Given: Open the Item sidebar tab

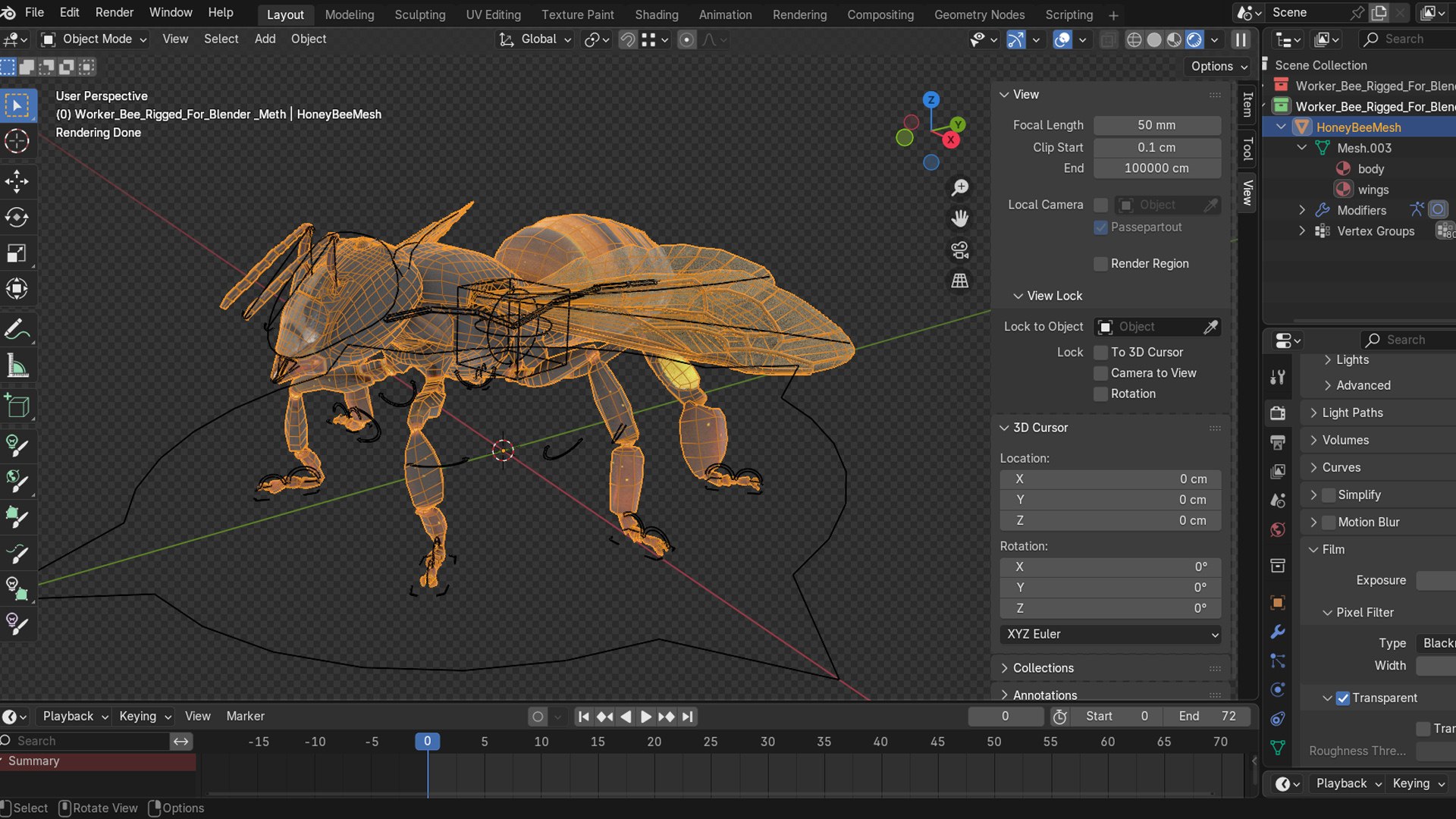Looking at the screenshot, I should [1247, 105].
